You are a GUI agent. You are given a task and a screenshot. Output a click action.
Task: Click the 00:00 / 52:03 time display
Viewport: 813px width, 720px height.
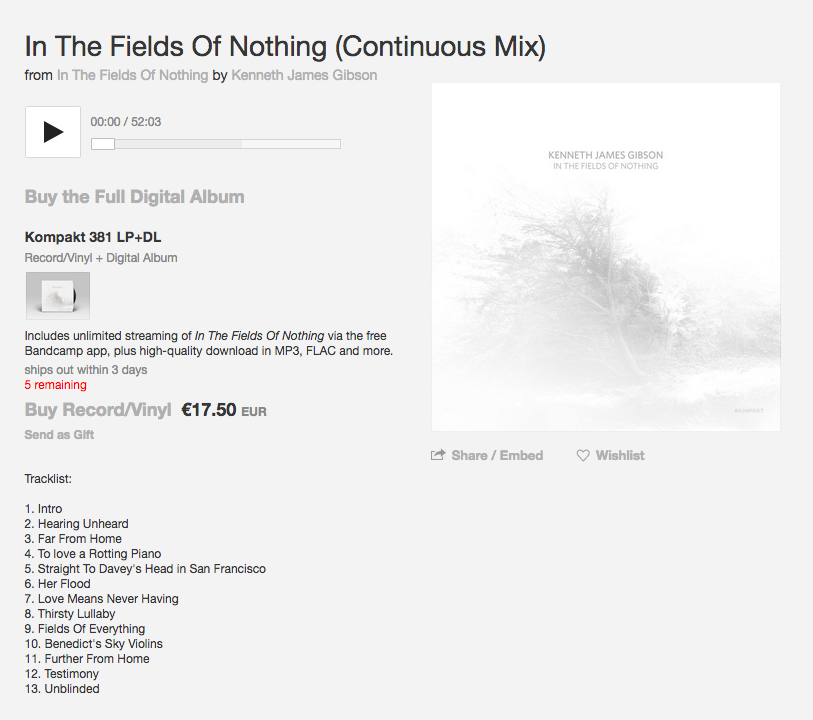125,122
